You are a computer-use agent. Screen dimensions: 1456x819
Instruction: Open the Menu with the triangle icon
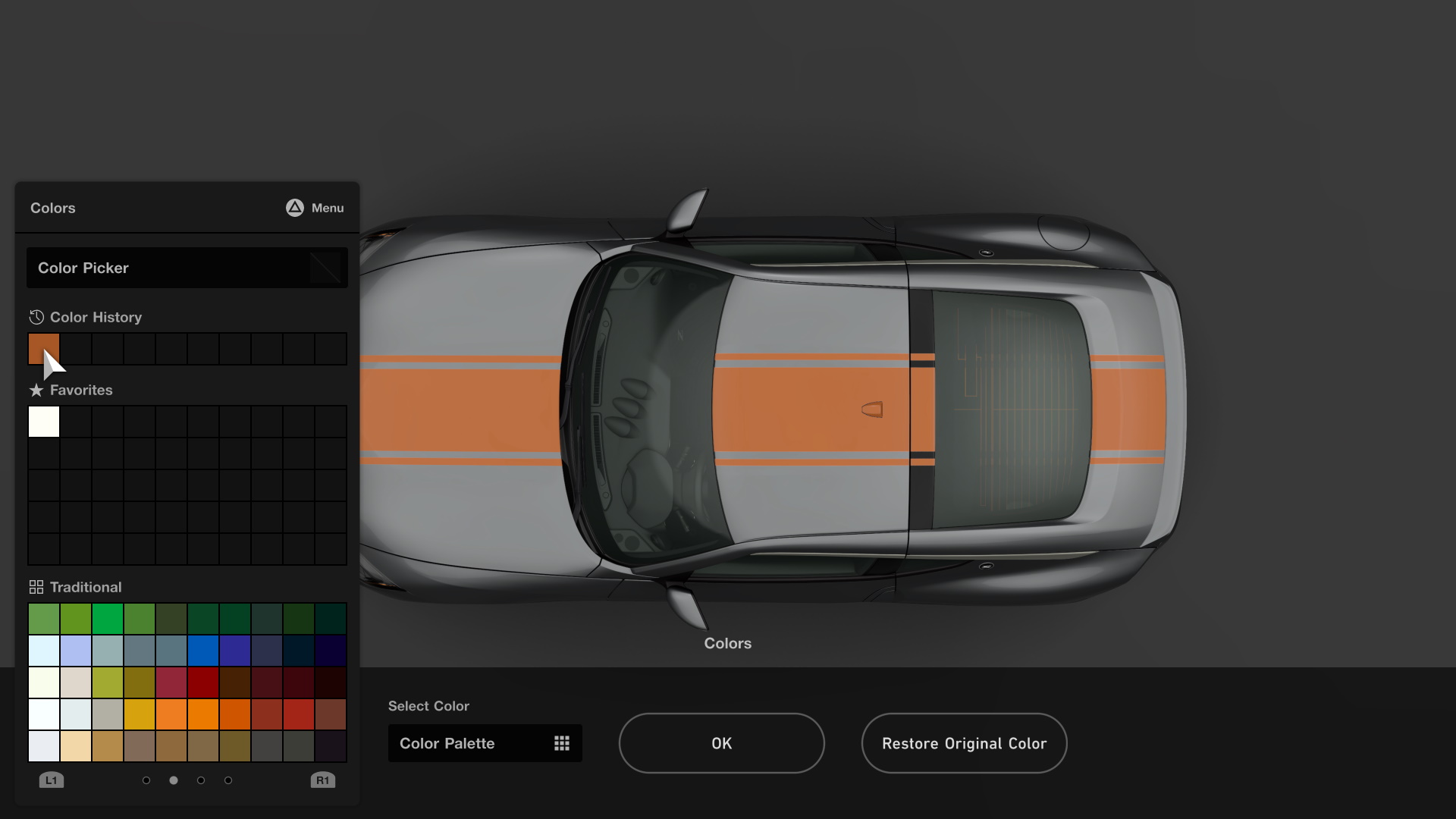314,208
